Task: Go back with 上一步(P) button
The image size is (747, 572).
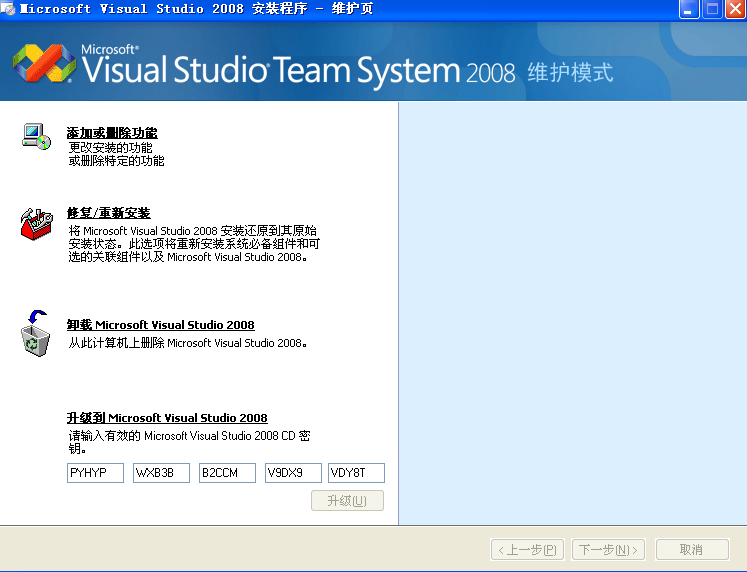Action: tap(527, 550)
